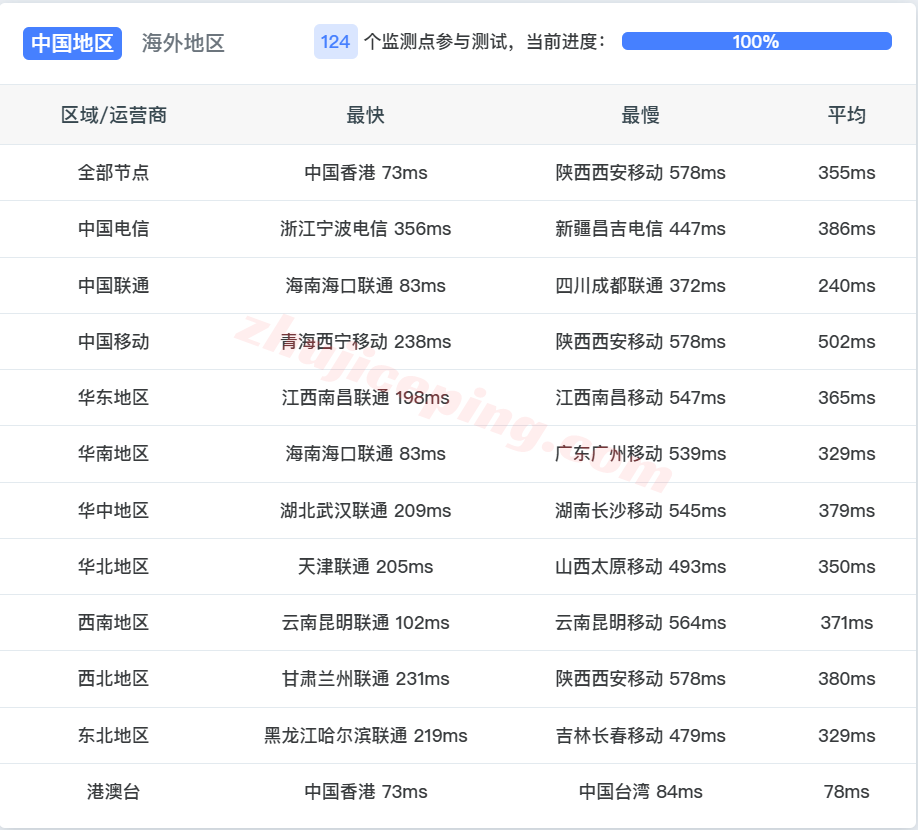Click the 365ms average value
This screenshot has height=830, width=918.
click(847, 398)
